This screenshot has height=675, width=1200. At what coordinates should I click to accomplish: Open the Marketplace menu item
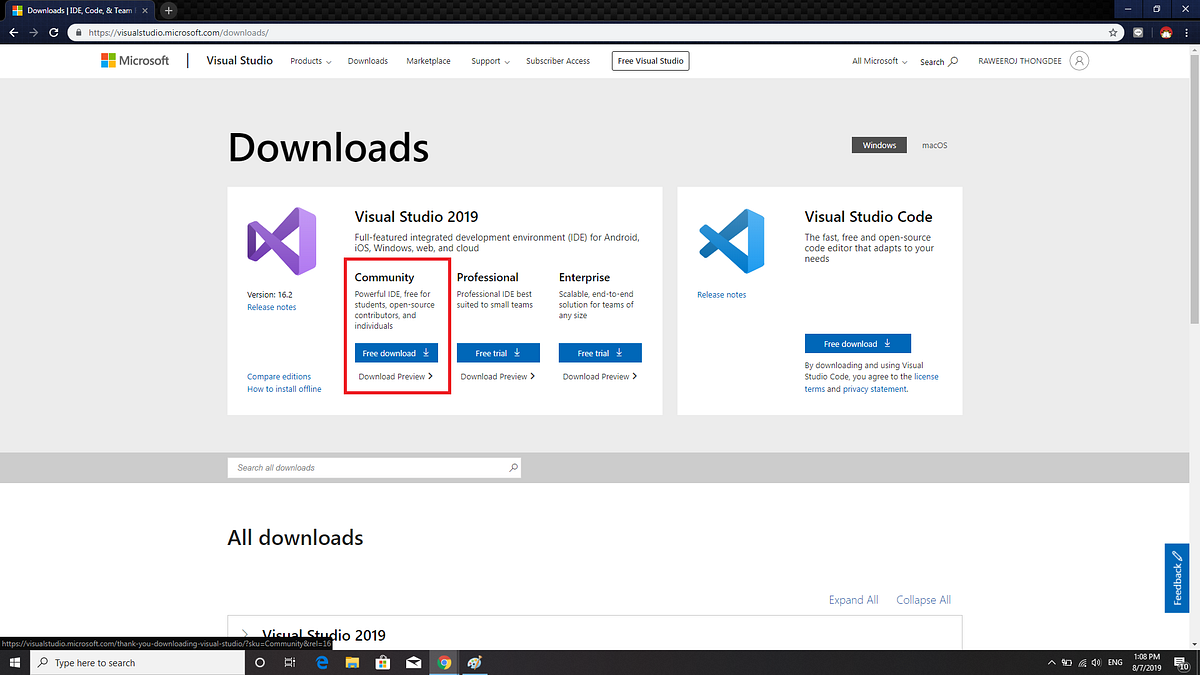pos(428,61)
